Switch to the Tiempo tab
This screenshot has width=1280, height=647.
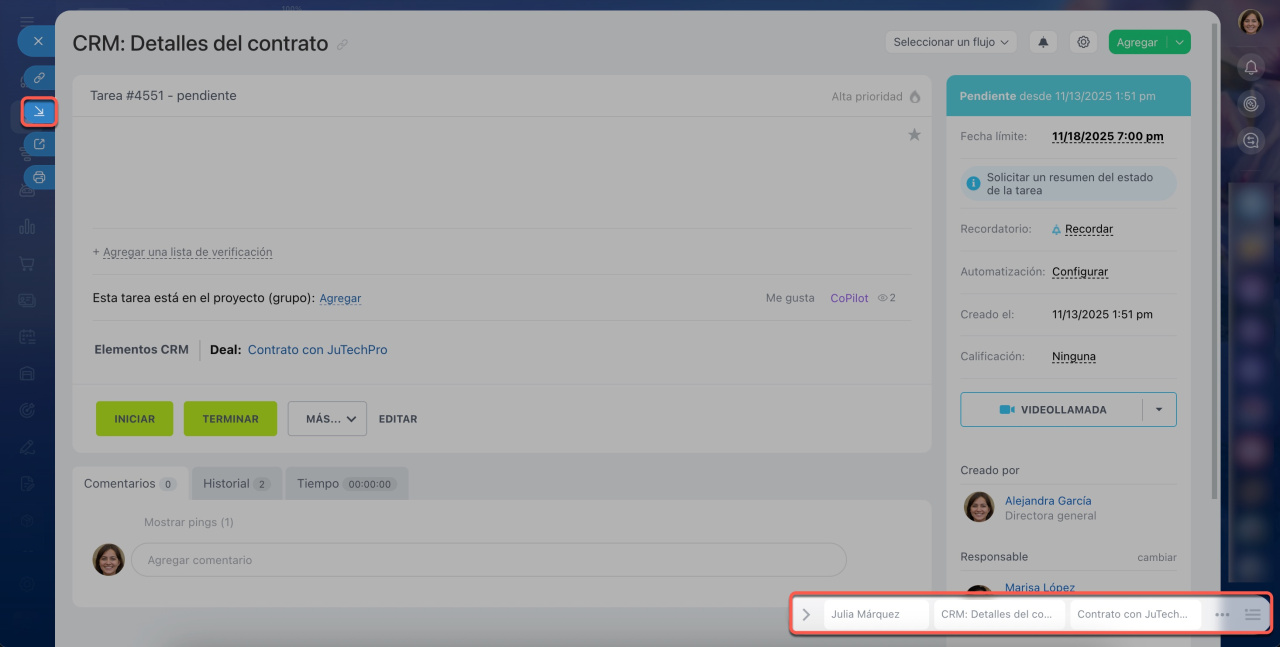coord(345,484)
